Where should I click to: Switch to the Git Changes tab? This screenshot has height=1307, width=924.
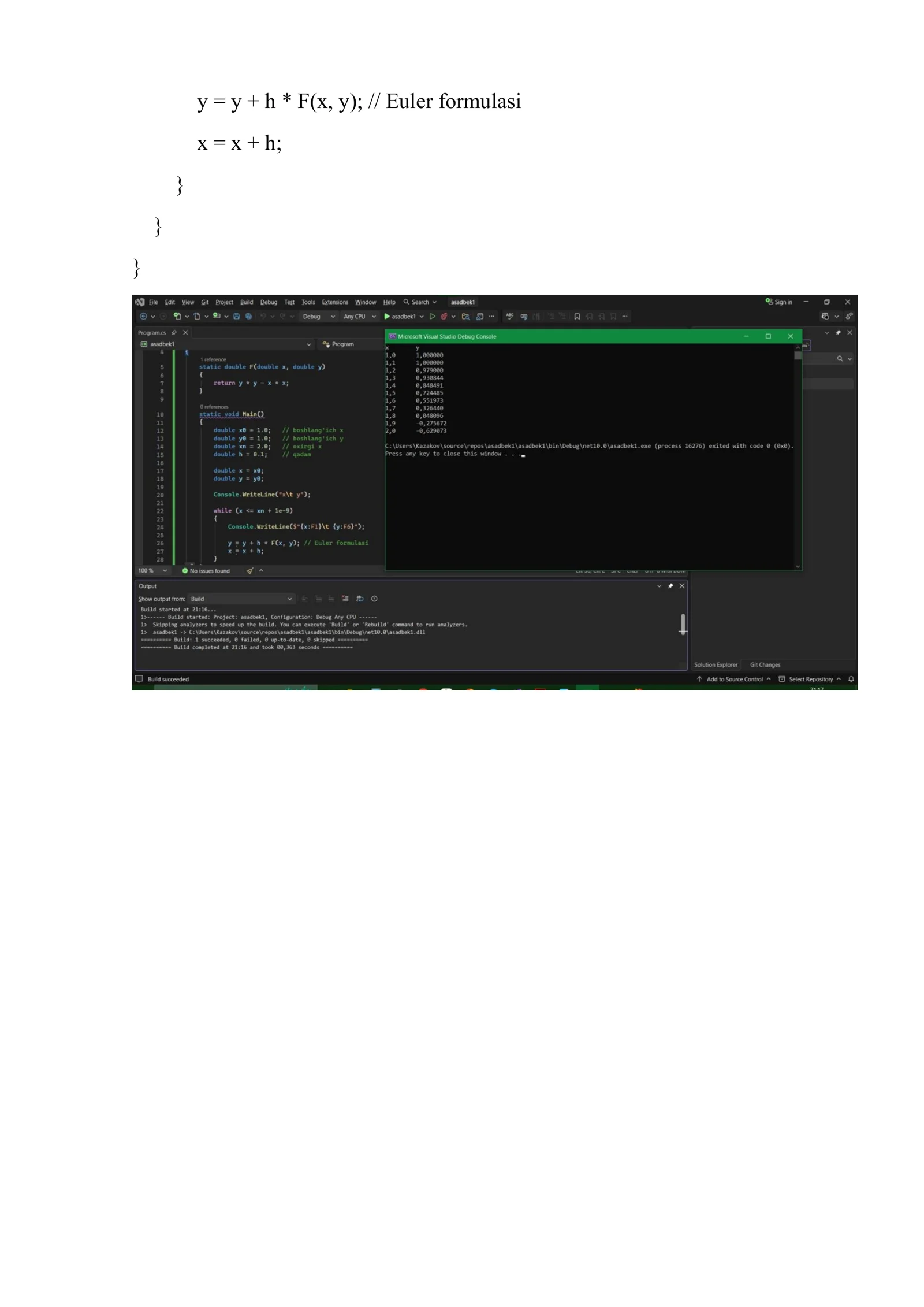click(x=765, y=665)
